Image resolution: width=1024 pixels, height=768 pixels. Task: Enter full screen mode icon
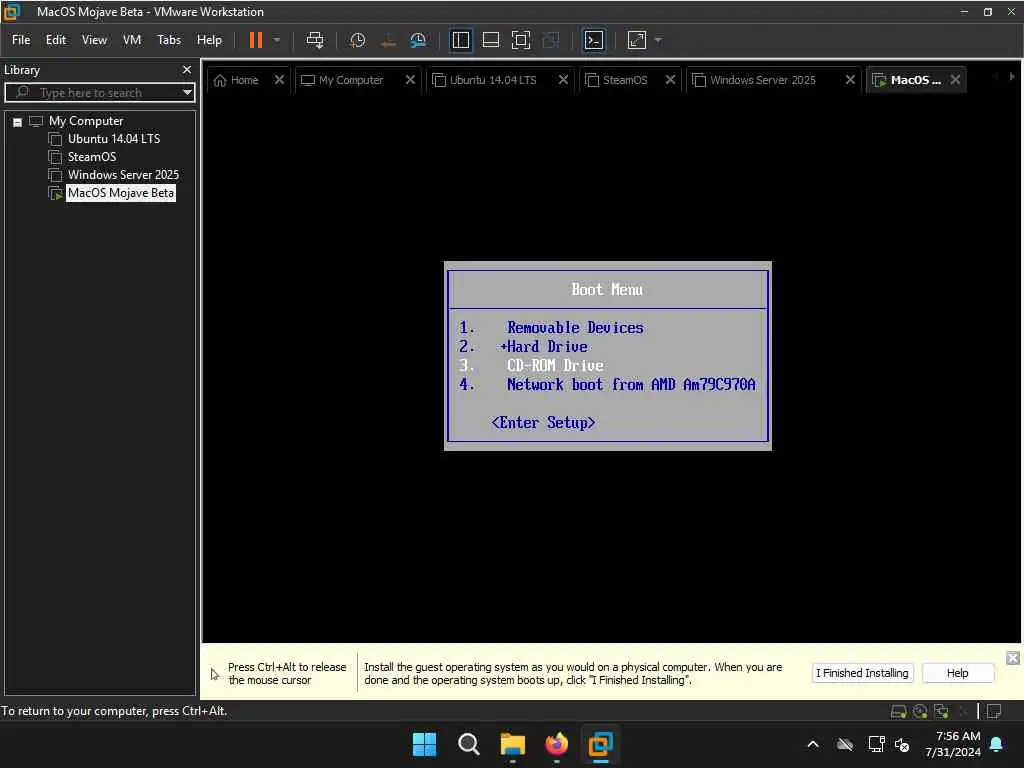pos(520,40)
